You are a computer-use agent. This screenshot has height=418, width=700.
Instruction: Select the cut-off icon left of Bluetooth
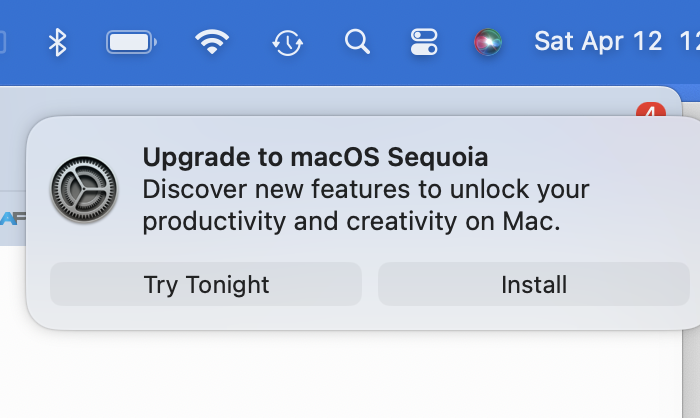(x=3, y=42)
